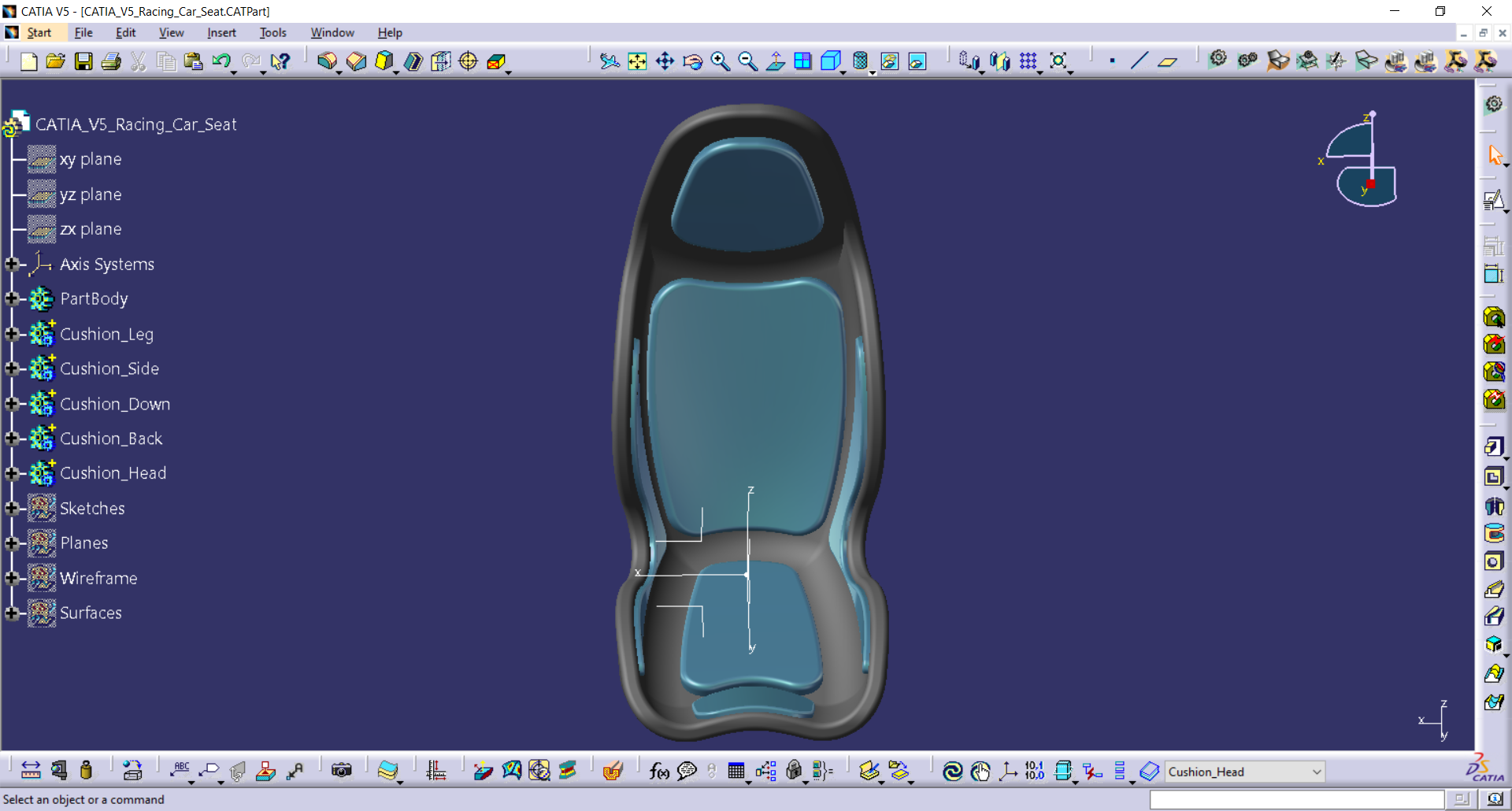Screen dimensions: 1512x811
Task: Undo the last action
Action: [221, 61]
